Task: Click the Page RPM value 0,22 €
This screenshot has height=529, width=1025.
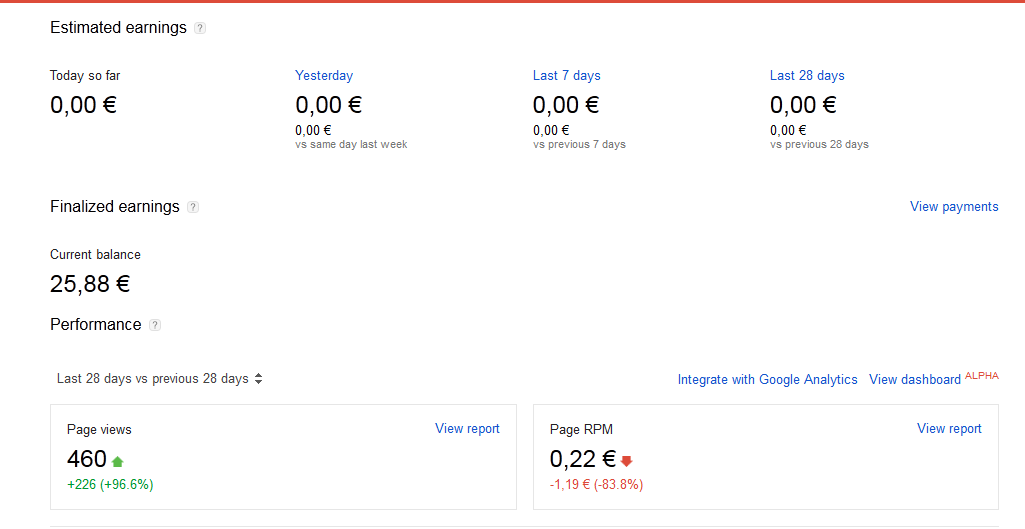Action: [x=582, y=459]
